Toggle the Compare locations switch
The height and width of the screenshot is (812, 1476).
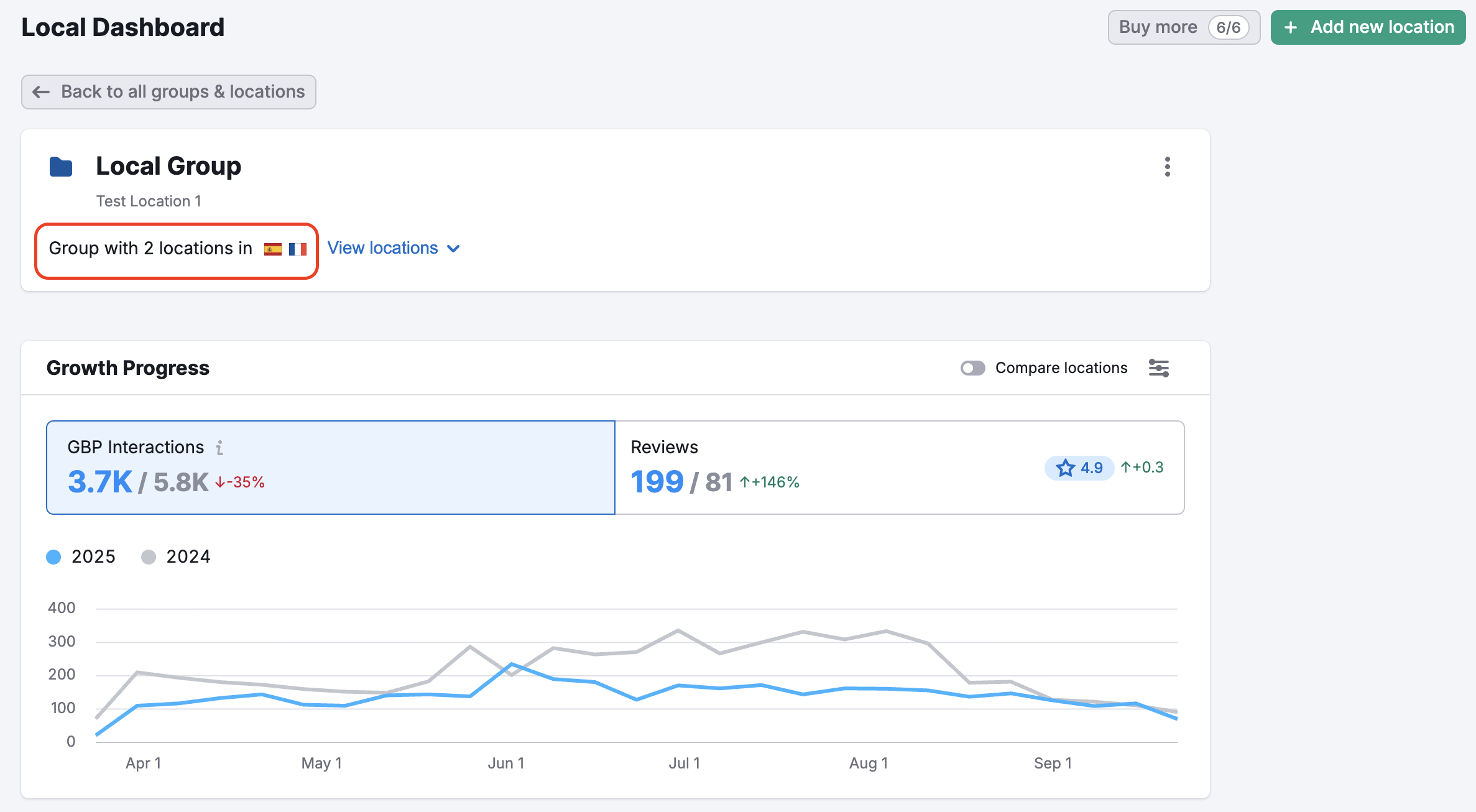click(x=972, y=368)
